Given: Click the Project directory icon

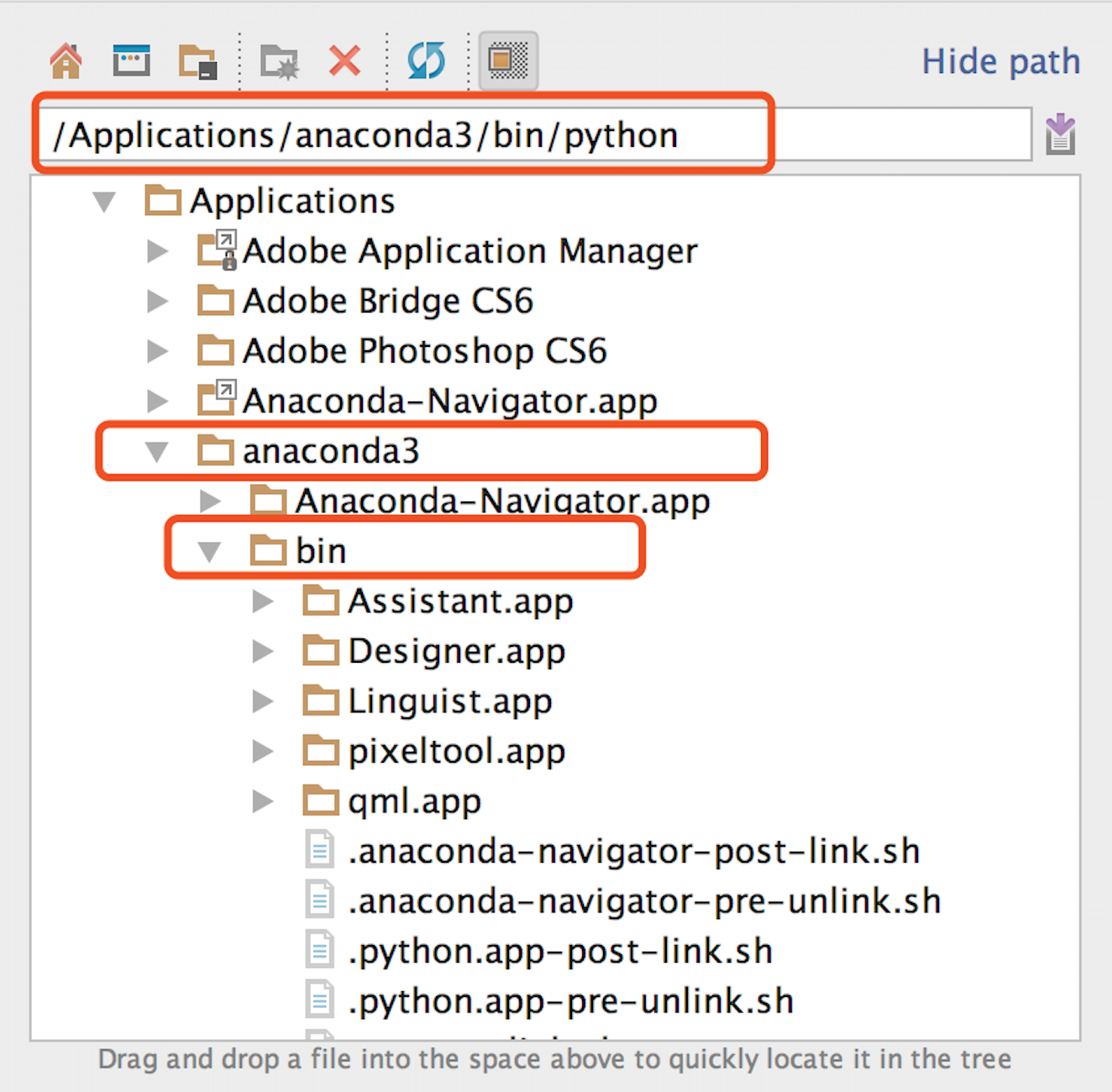Looking at the screenshot, I should 197,60.
